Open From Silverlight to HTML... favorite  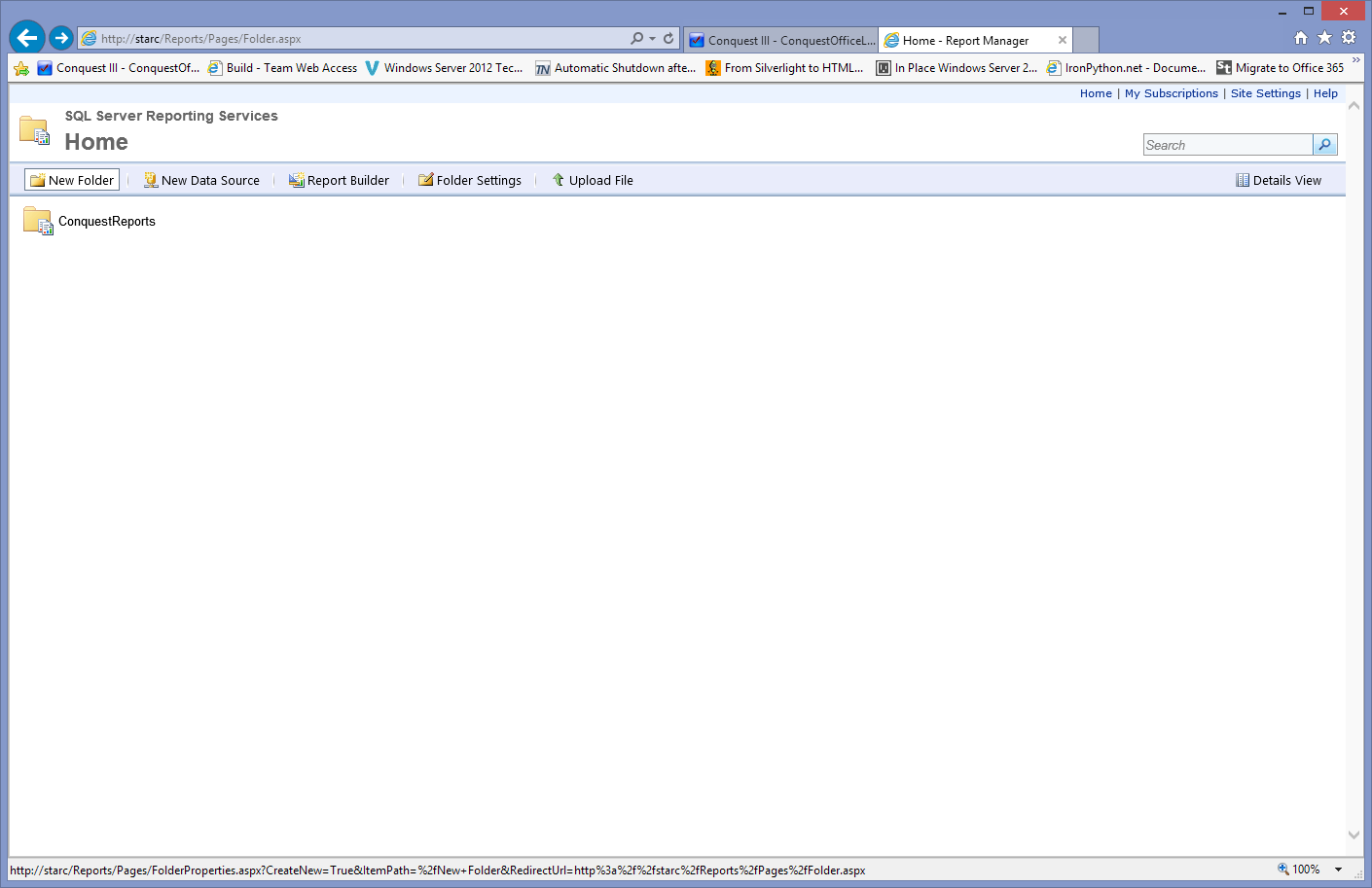784,68
